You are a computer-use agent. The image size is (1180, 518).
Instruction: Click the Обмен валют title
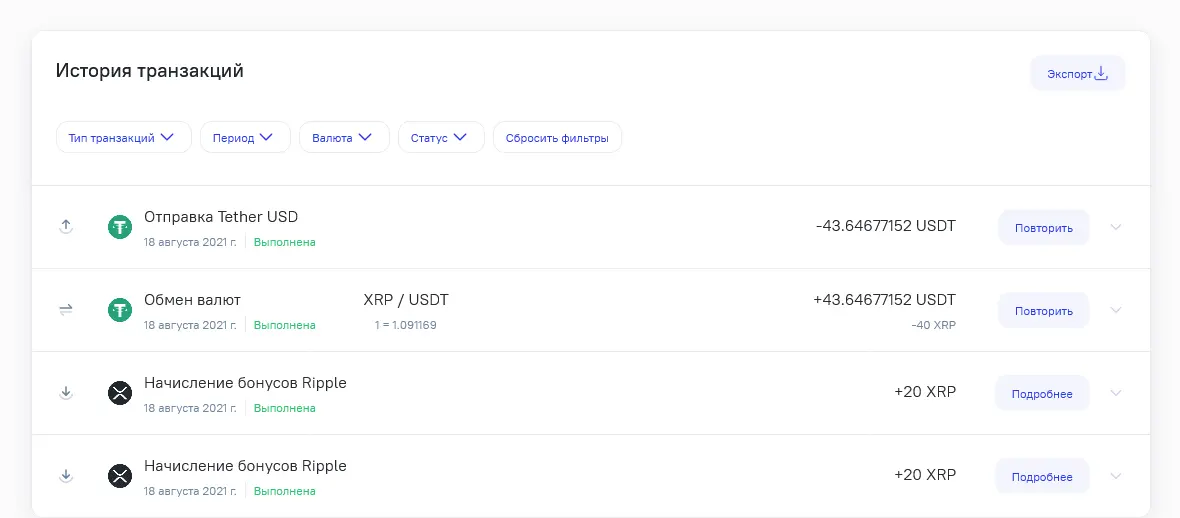pyautogui.click(x=193, y=300)
